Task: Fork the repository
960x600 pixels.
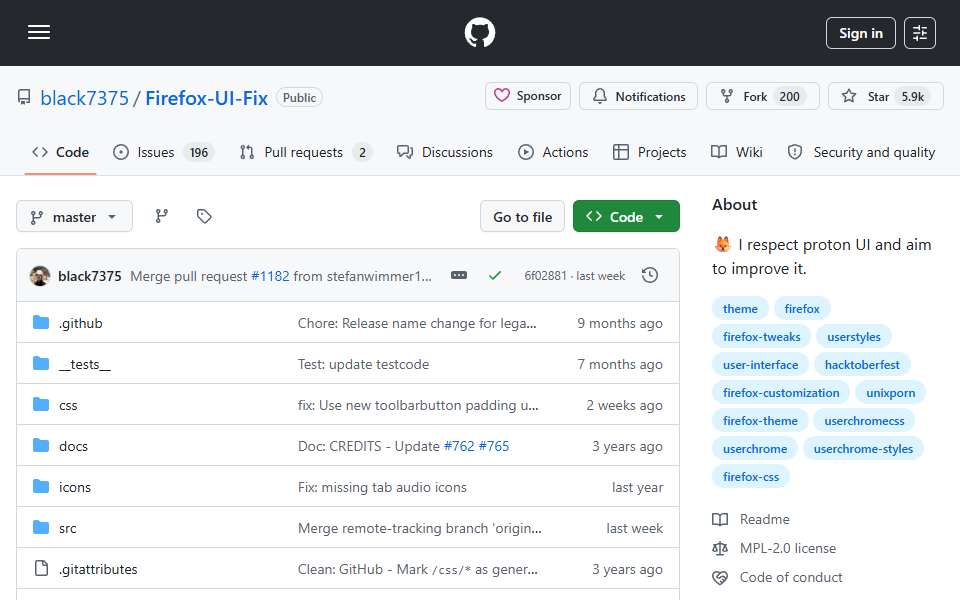Action: pyautogui.click(x=762, y=96)
